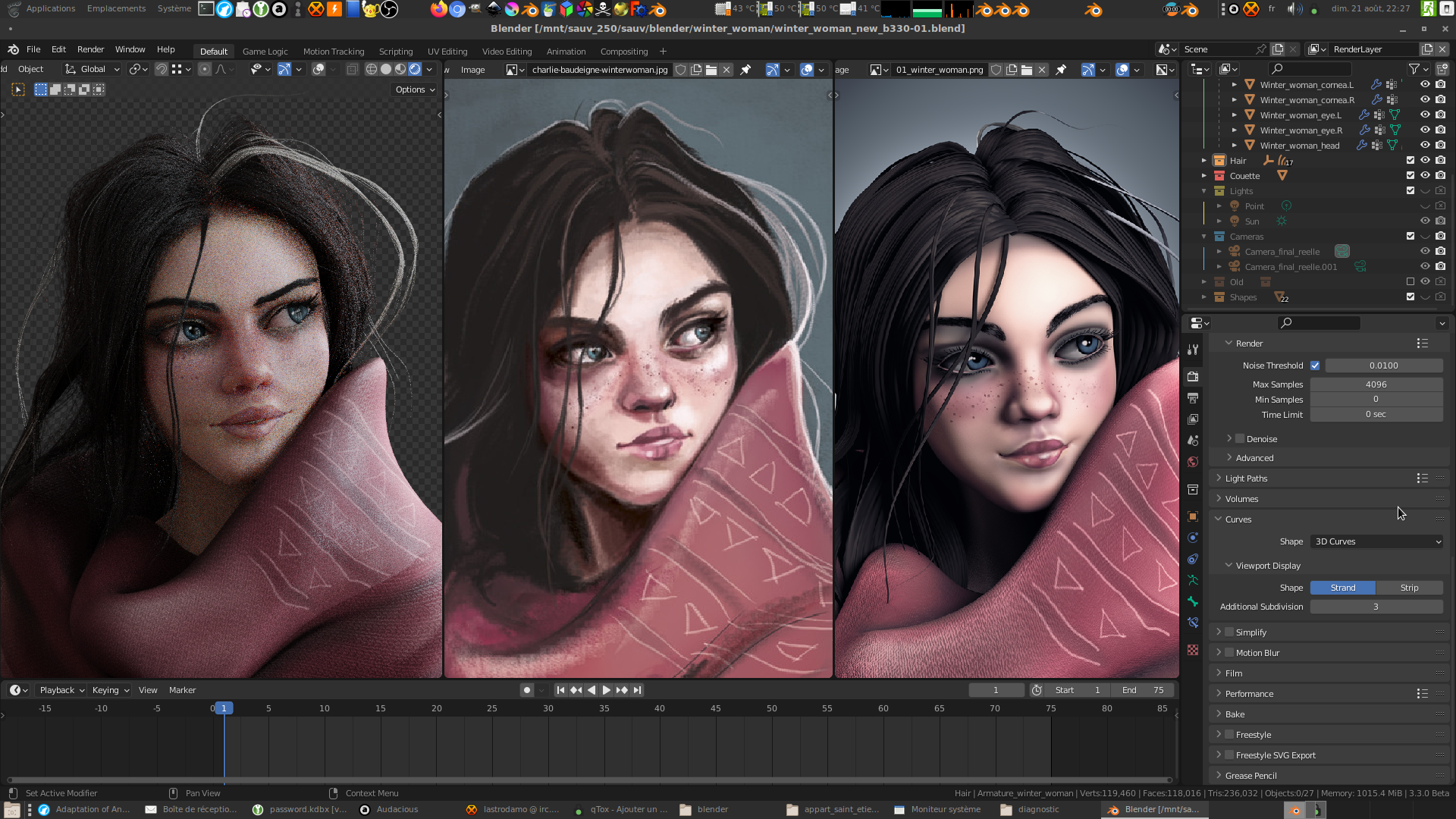Enable the Old collection checkbox
Screen dimensions: 1456x819
pyautogui.click(x=1410, y=282)
